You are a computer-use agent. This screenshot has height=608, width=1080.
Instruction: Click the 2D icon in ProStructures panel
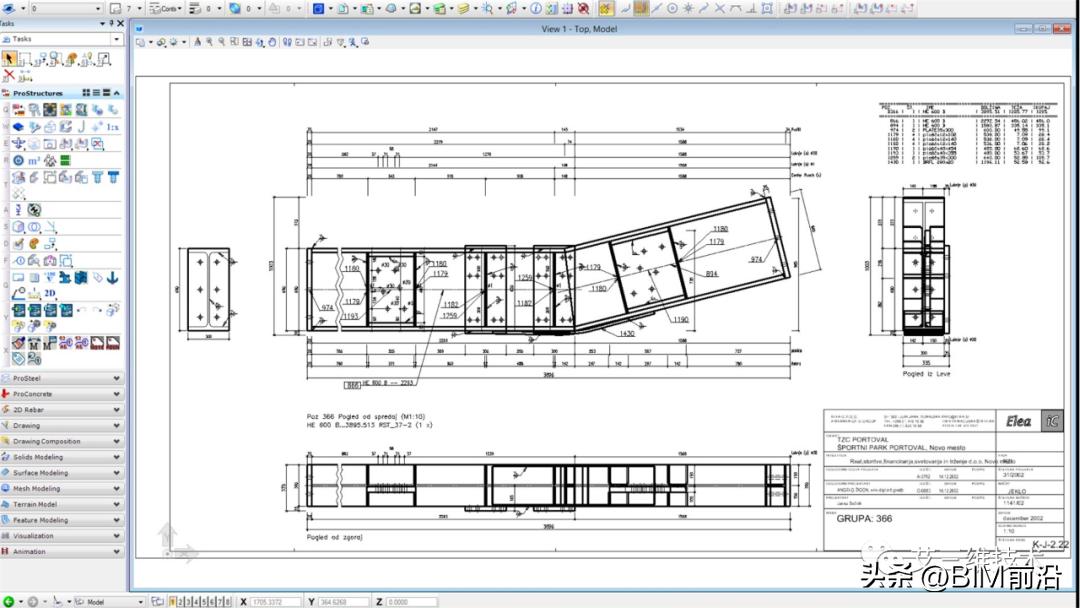point(50,293)
